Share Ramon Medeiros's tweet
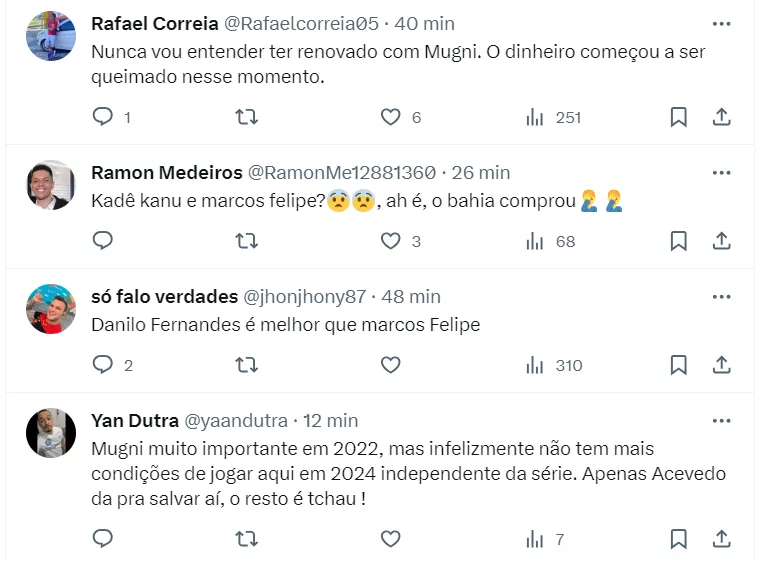 (x=721, y=241)
